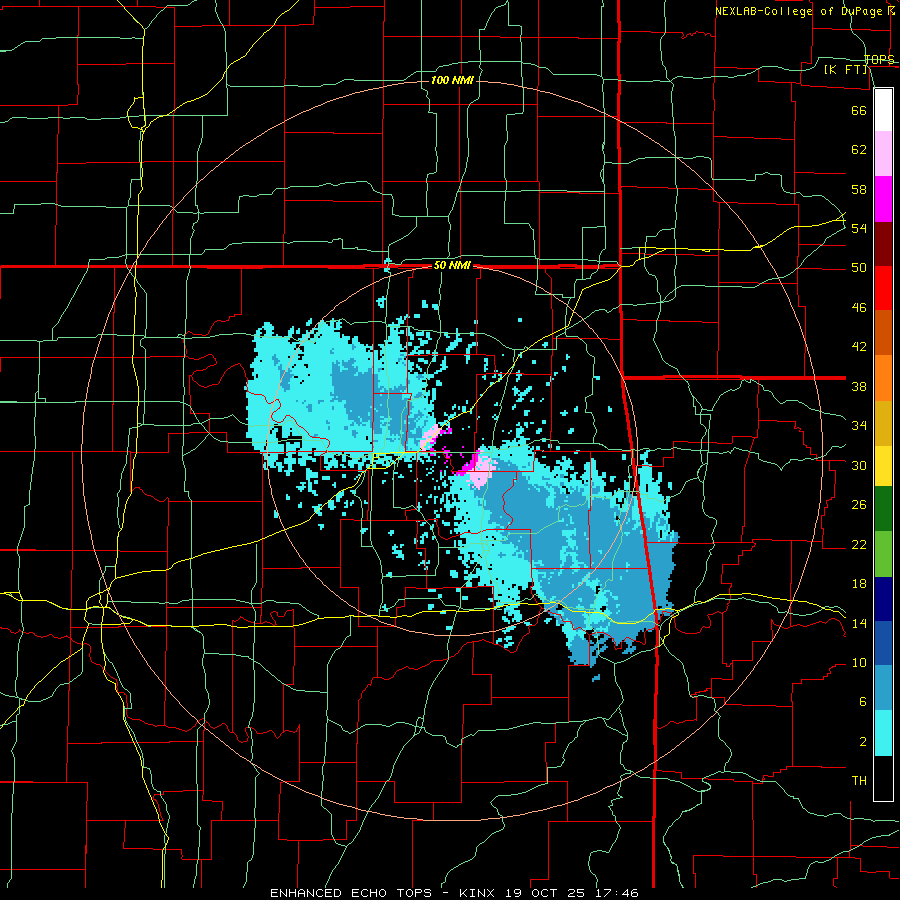Click the bright red legend swatch

point(883,288)
